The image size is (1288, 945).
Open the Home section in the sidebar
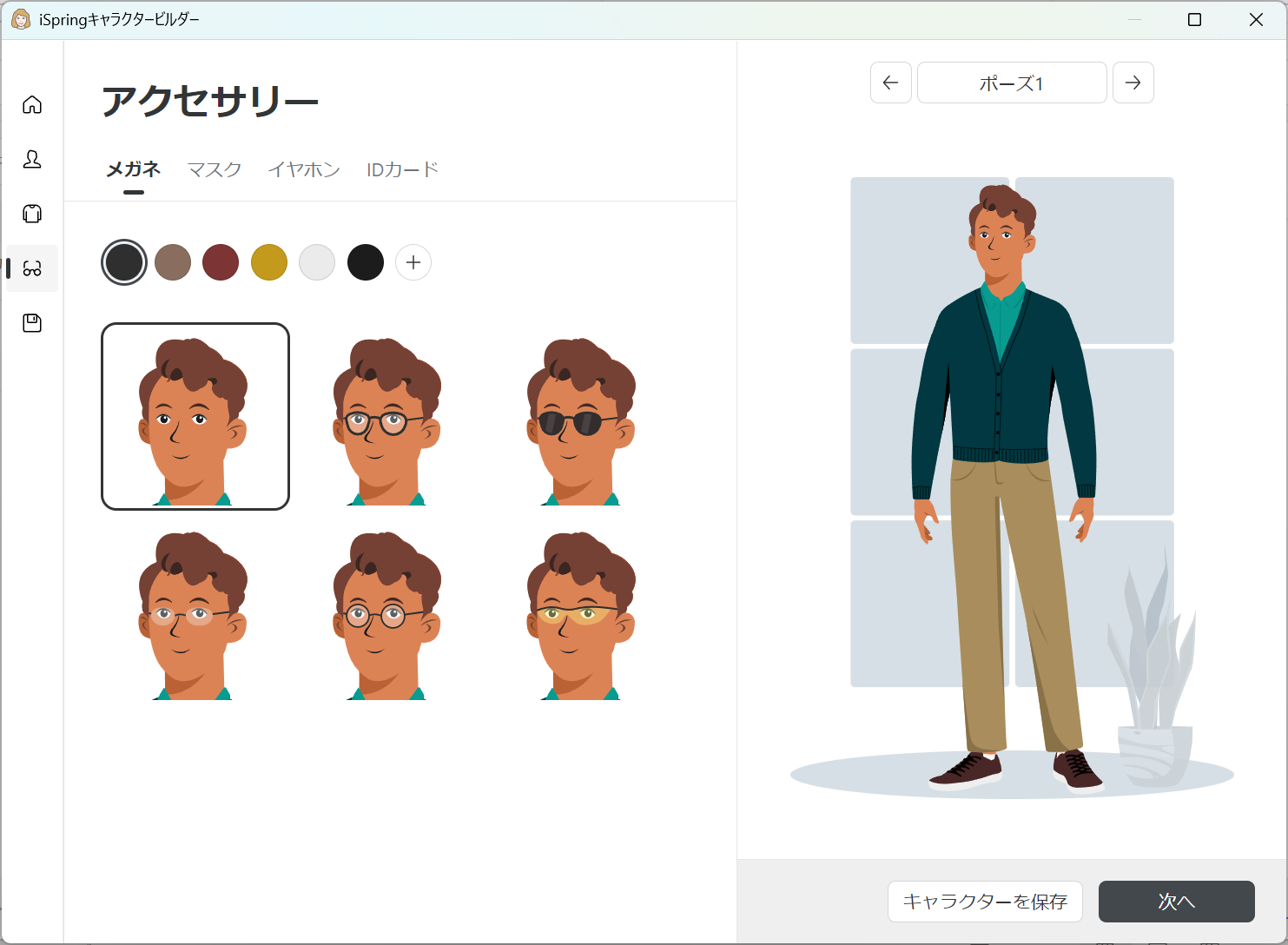point(32,104)
